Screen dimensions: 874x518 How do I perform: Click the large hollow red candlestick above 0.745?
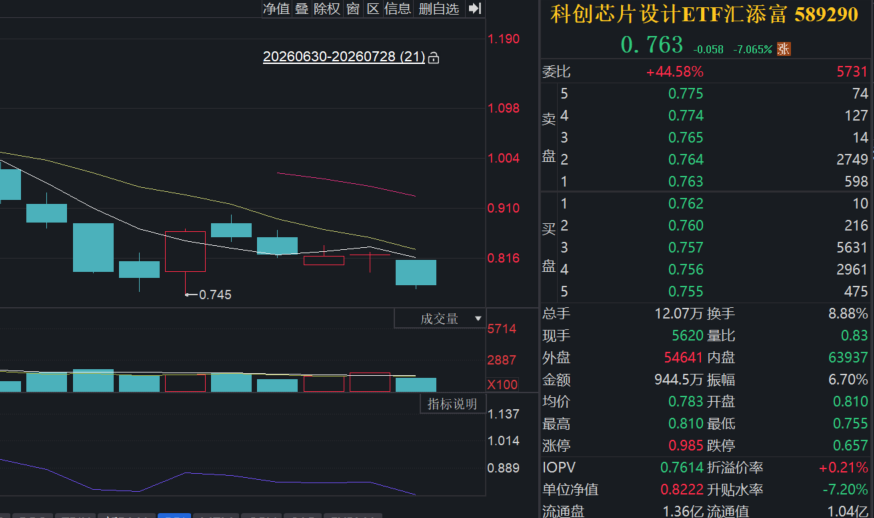(x=186, y=251)
